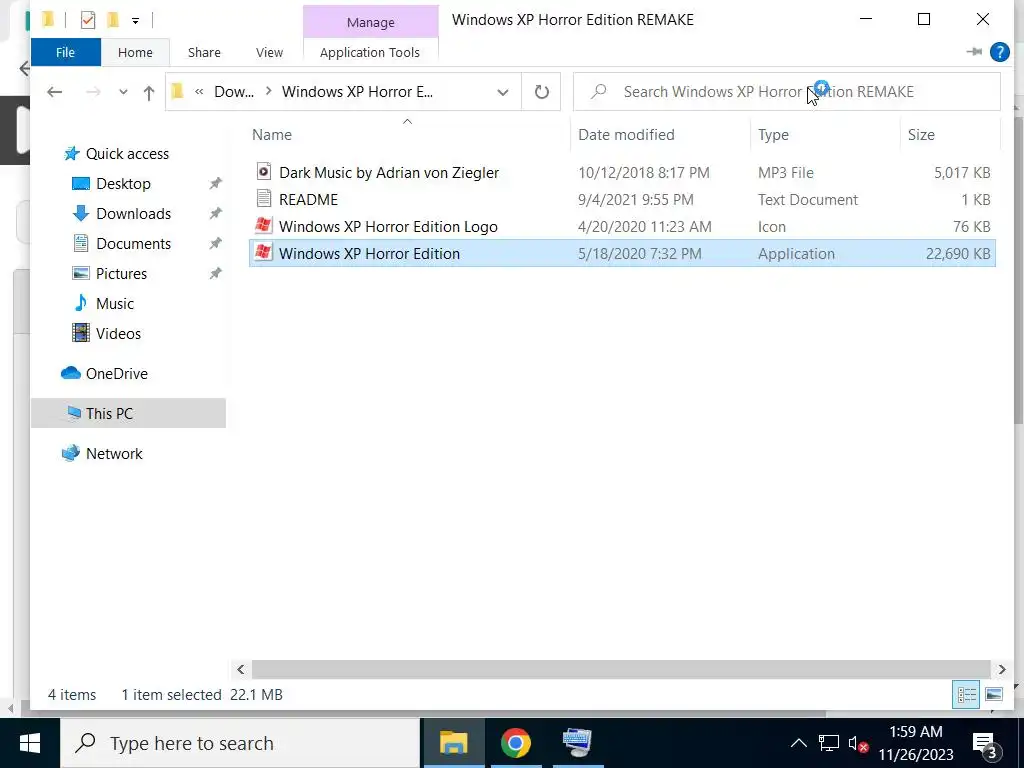The width and height of the screenshot is (1024, 768).
Task: Click File Explorer on the taskbar
Action: pos(453,743)
